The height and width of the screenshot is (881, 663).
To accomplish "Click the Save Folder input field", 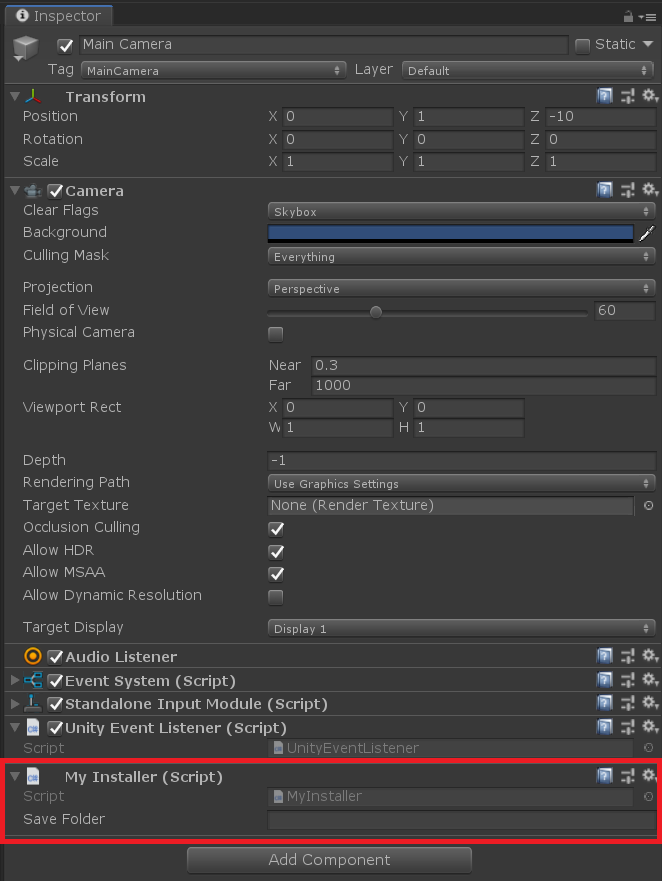I will 461,820.
